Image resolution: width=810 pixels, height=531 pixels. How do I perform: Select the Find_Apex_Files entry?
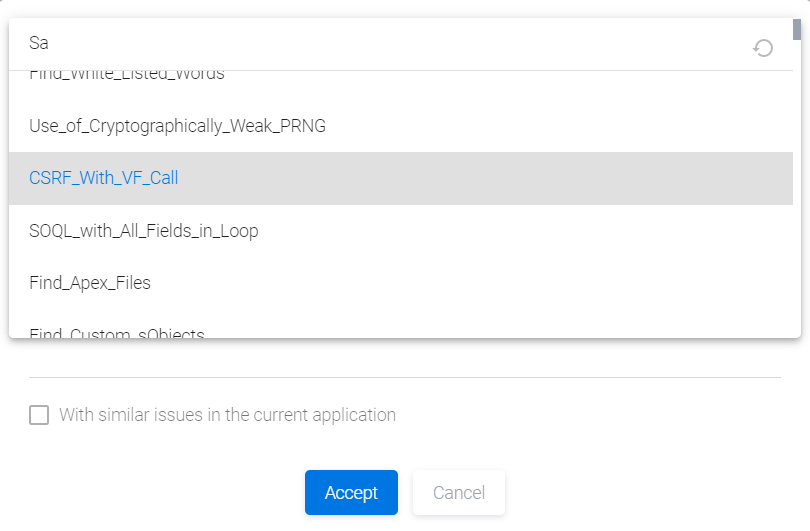coord(90,283)
